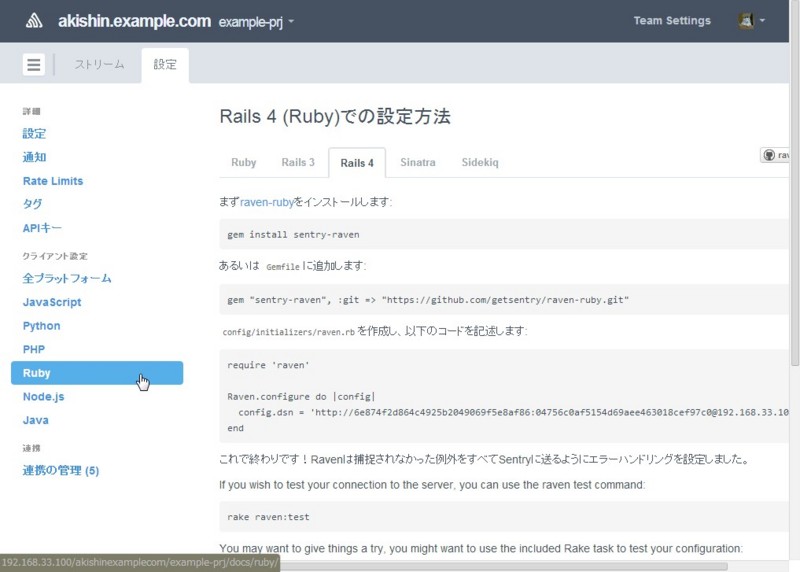The image size is (800, 572).
Task: Open Team Settings
Action: (x=672, y=21)
